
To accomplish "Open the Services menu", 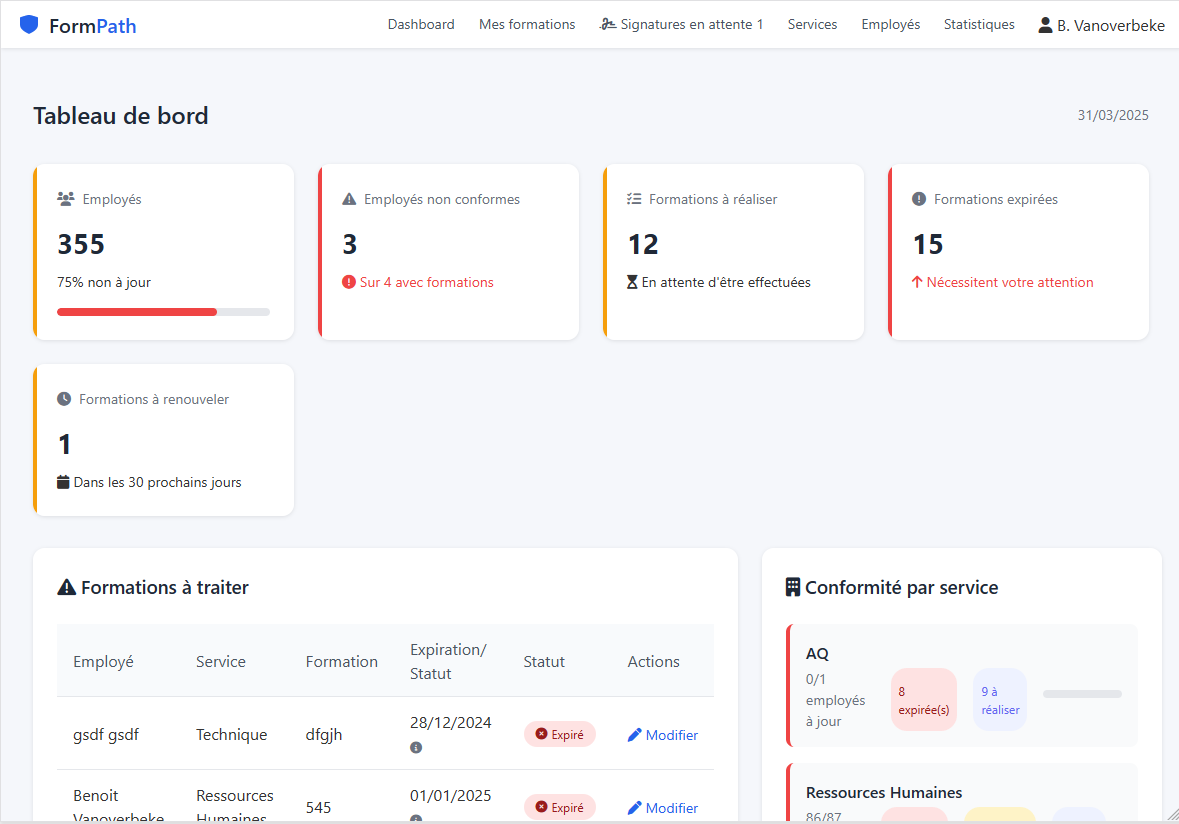I will coord(812,25).
